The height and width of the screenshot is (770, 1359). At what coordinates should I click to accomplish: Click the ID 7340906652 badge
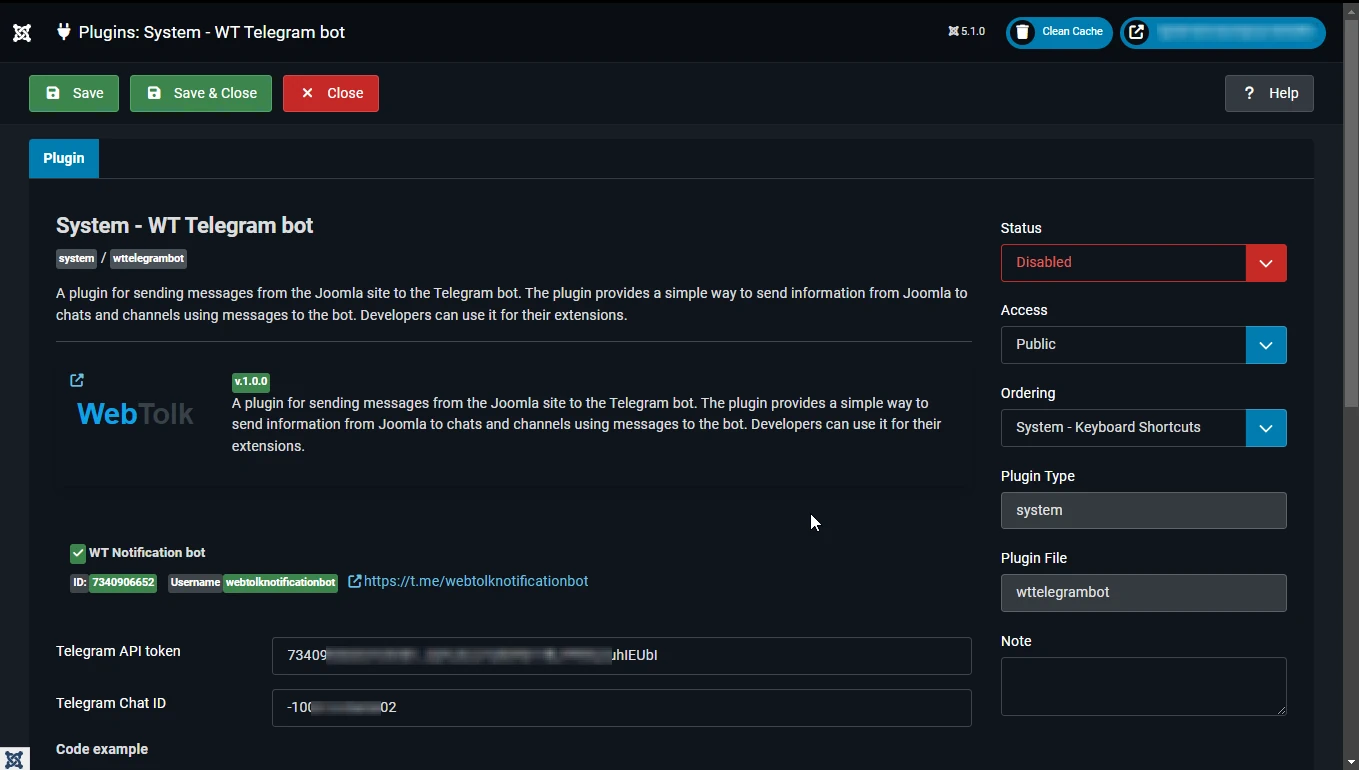[113, 582]
